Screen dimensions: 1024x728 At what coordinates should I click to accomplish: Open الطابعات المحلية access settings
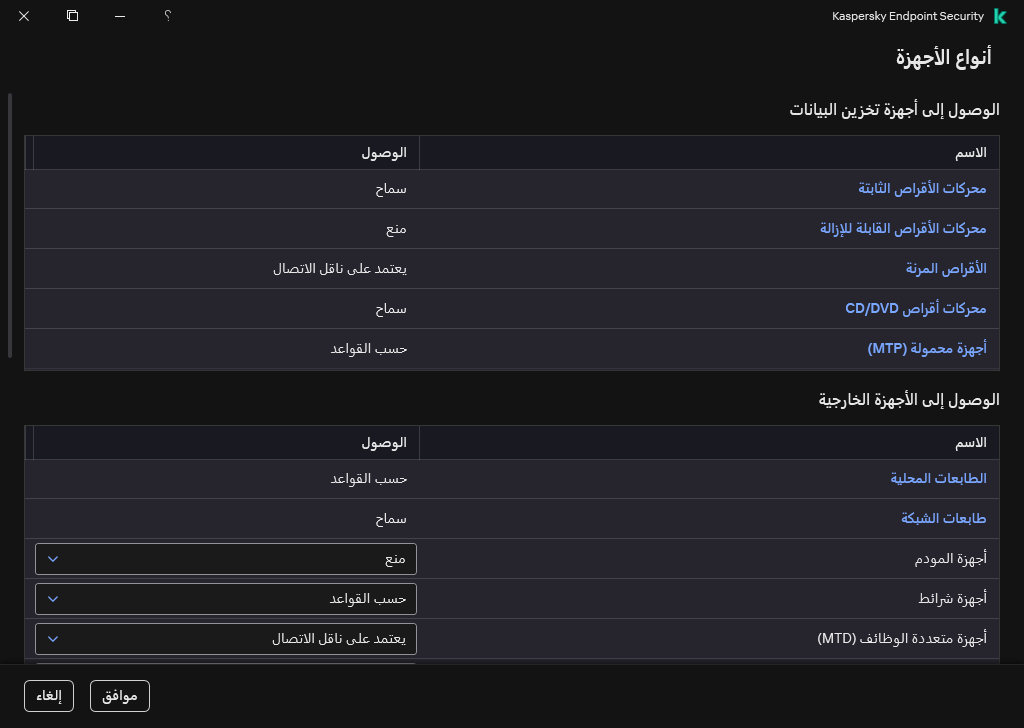tap(938, 479)
